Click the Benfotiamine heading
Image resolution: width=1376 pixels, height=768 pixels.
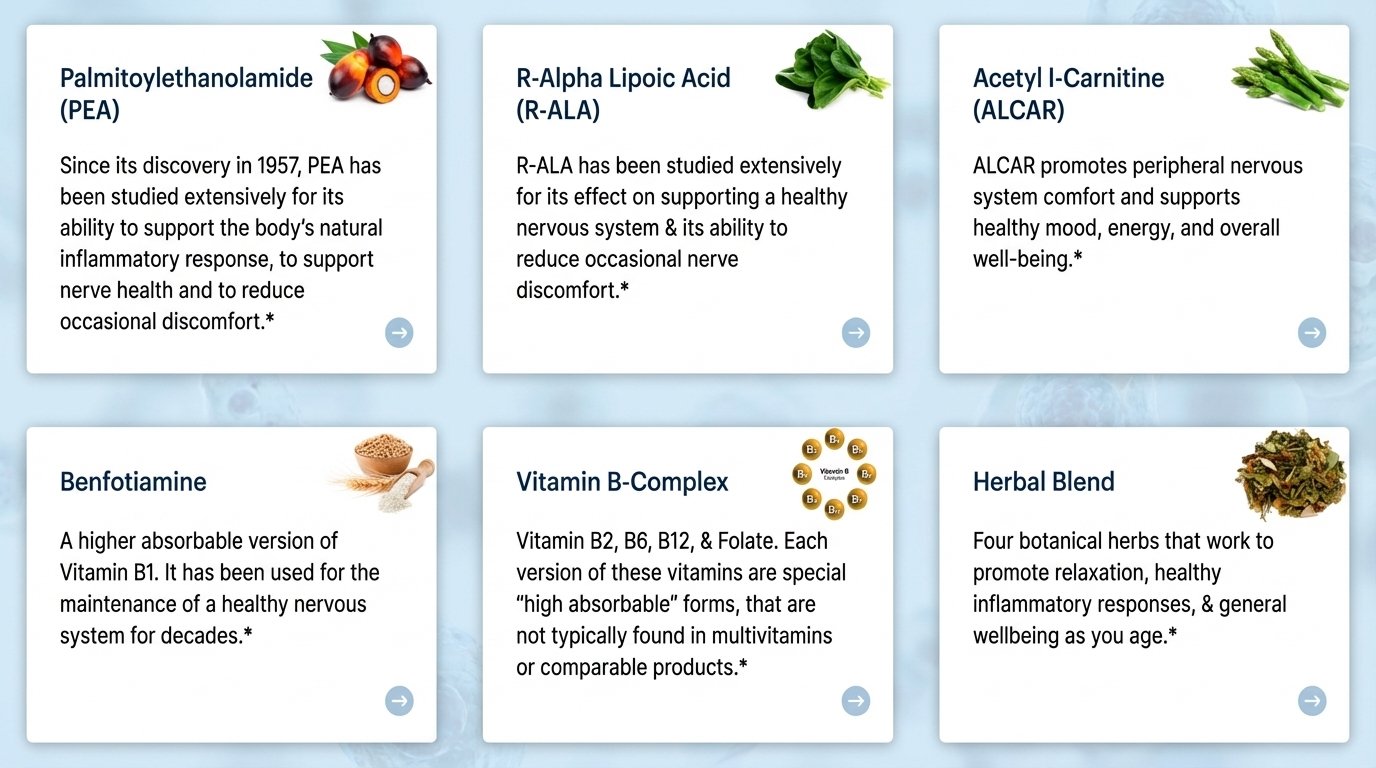pyautogui.click(x=133, y=482)
